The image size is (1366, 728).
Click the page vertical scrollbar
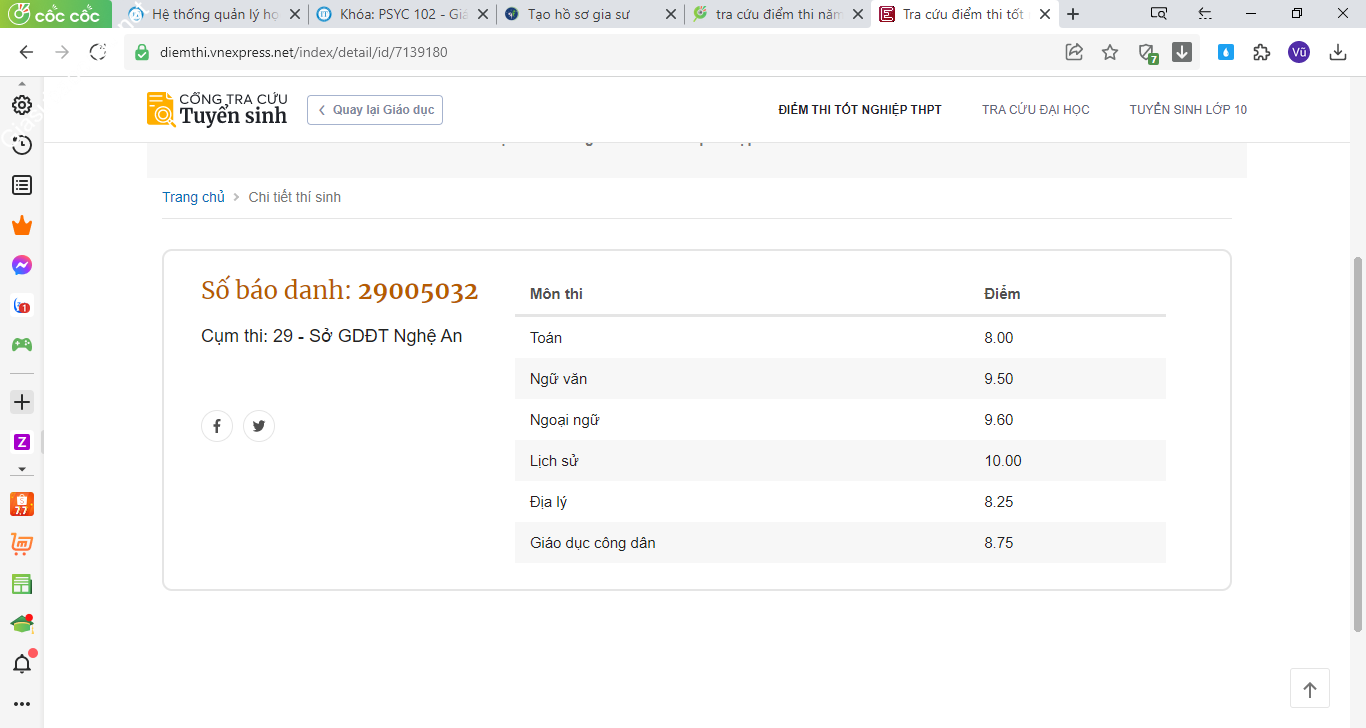(1358, 444)
